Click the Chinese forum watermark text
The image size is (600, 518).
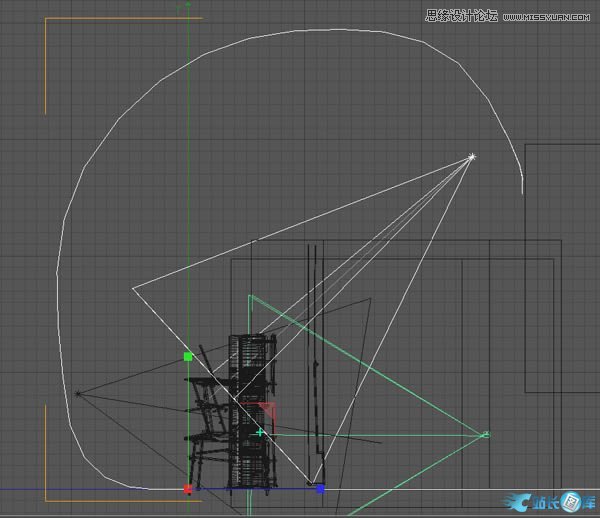461,16
